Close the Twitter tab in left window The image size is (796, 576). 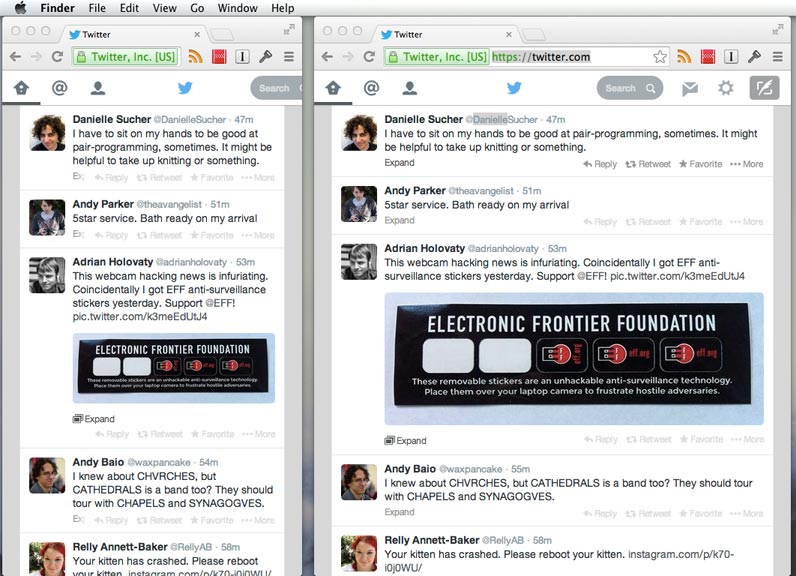[x=197, y=35]
